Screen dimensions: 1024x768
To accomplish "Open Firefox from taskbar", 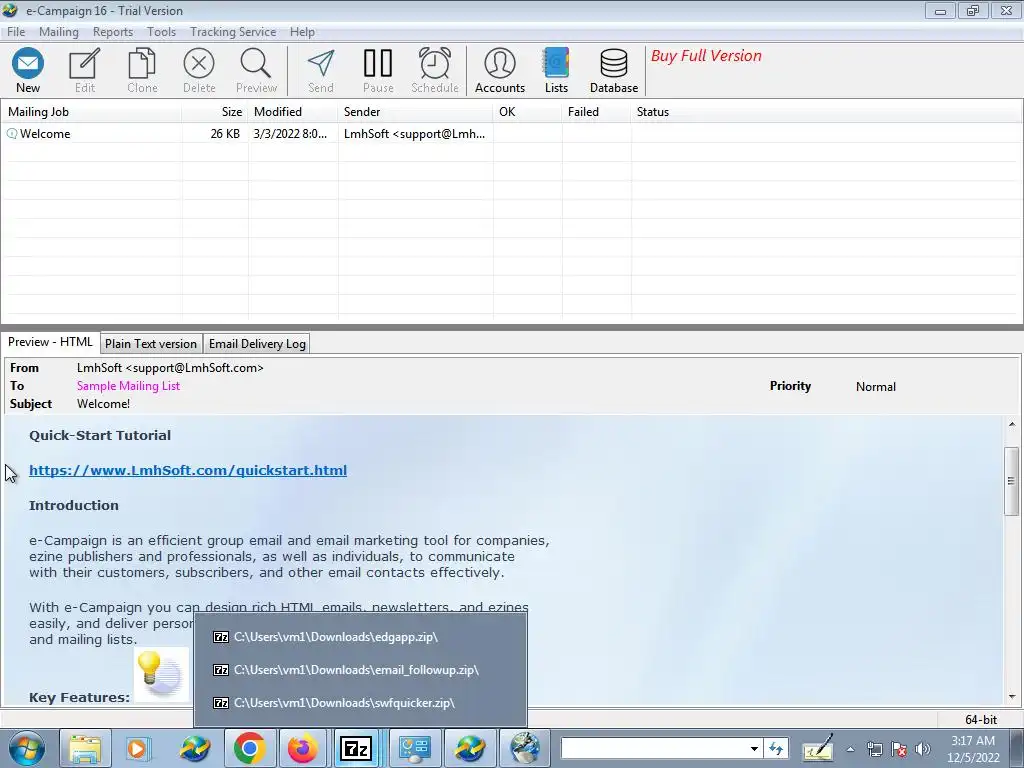I will [302, 748].
